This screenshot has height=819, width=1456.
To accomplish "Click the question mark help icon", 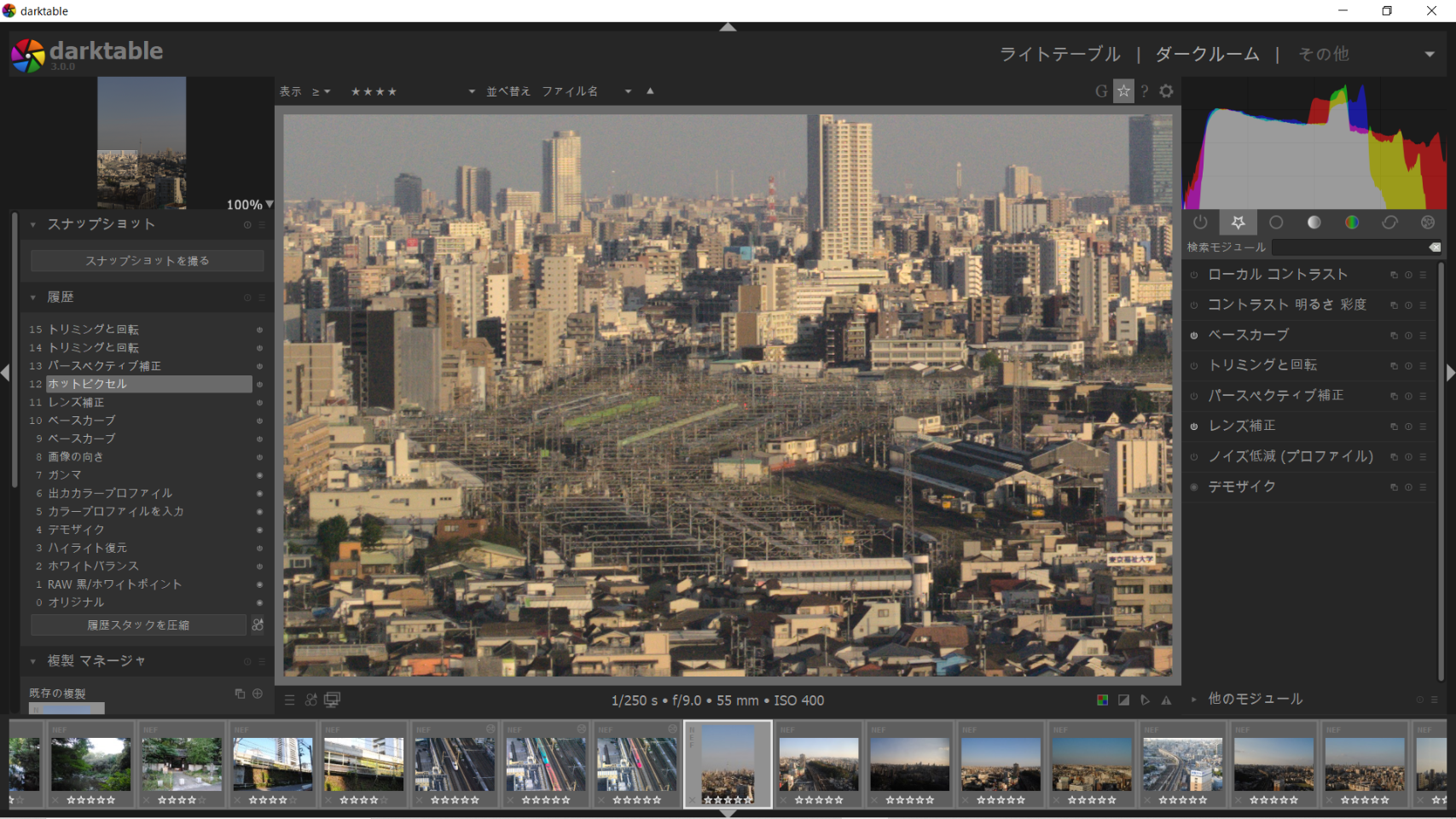I will [1145, 91].
